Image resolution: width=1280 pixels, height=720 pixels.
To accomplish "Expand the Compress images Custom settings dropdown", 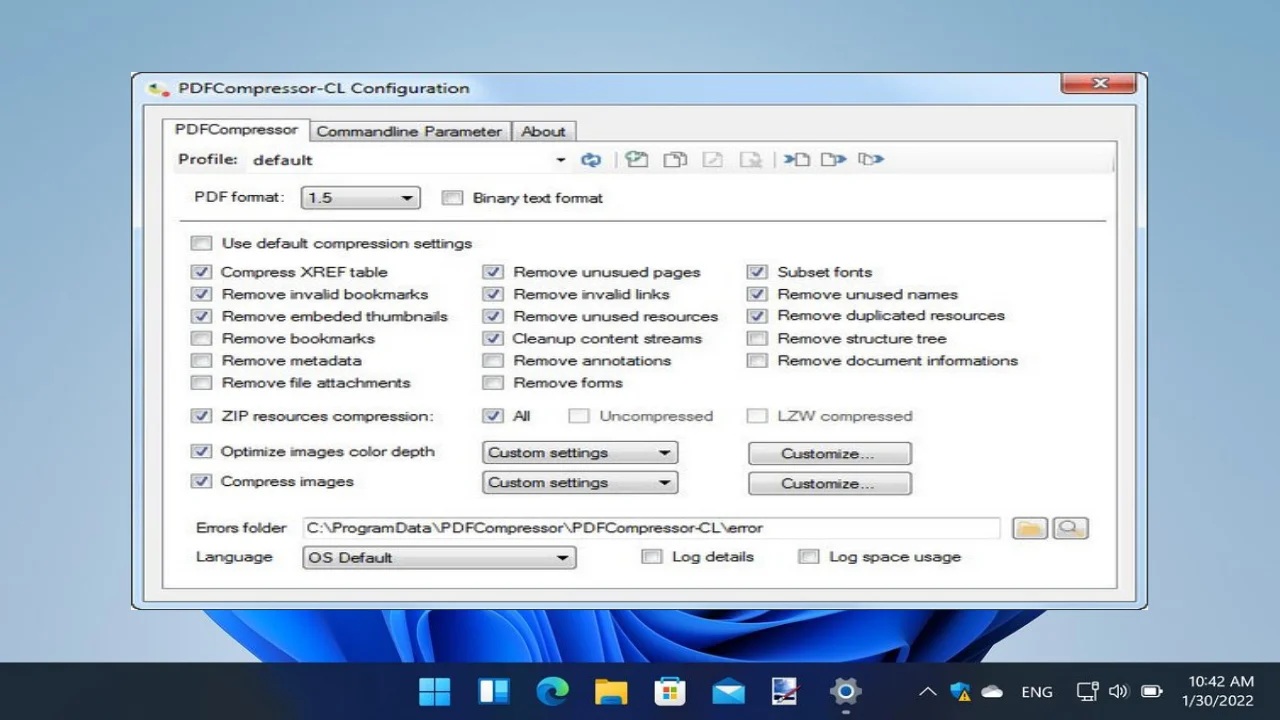I will coord(580,483).
